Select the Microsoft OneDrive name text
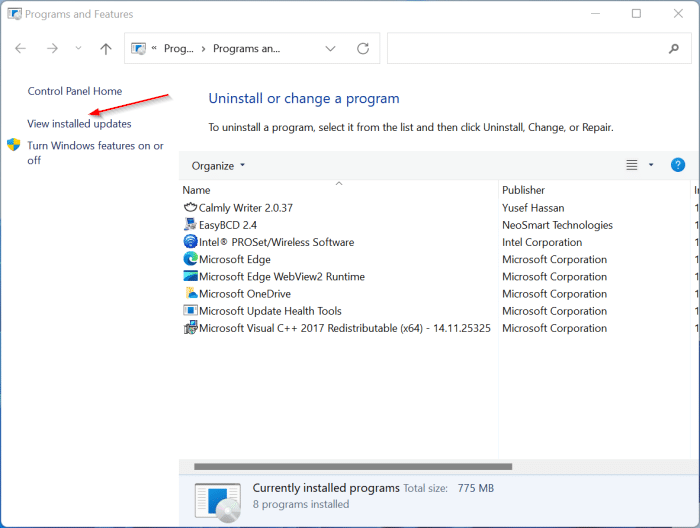This screenshot has height=528, width=700. 245,294
